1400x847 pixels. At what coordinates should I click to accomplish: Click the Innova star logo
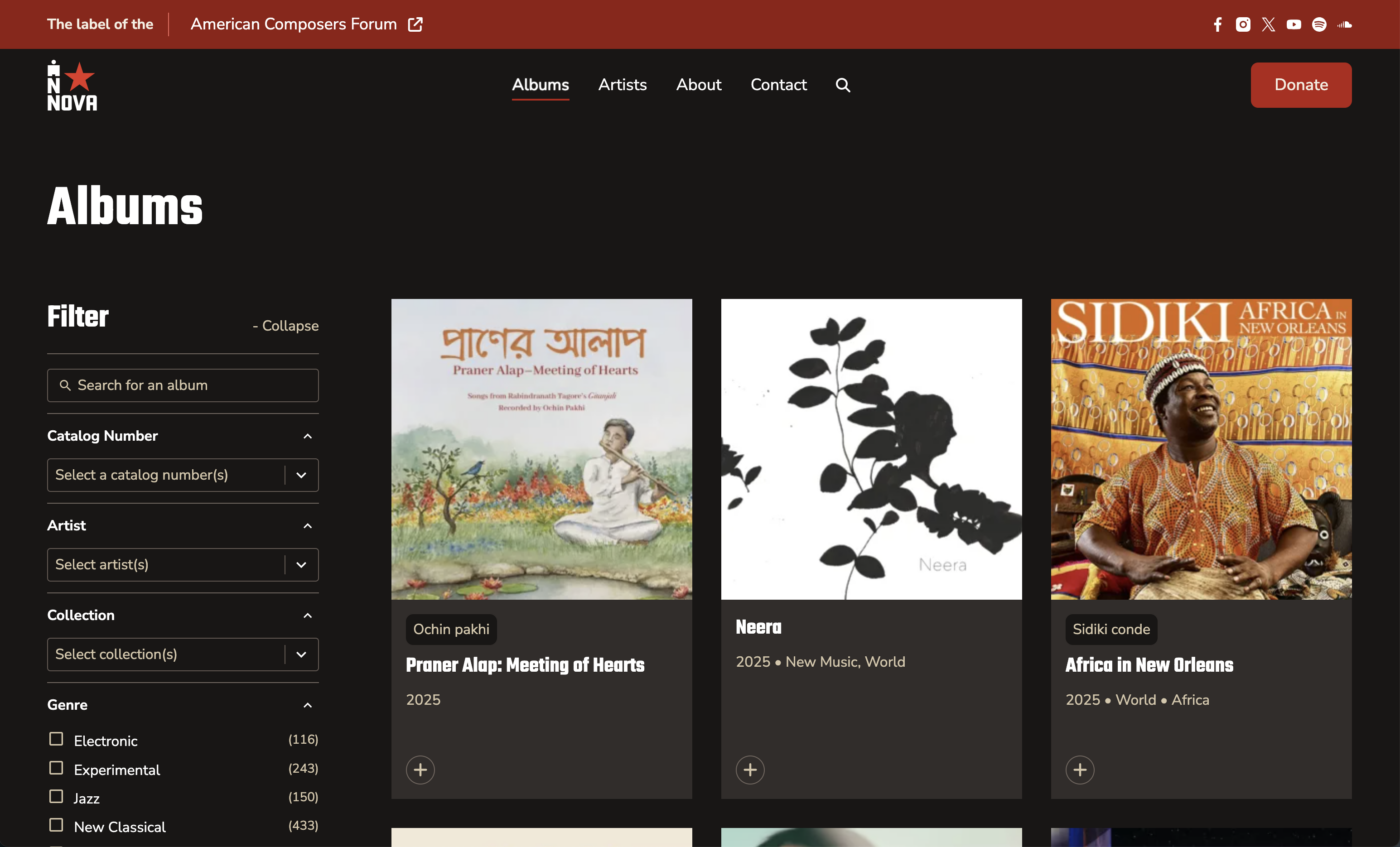[x=72, y=85]
